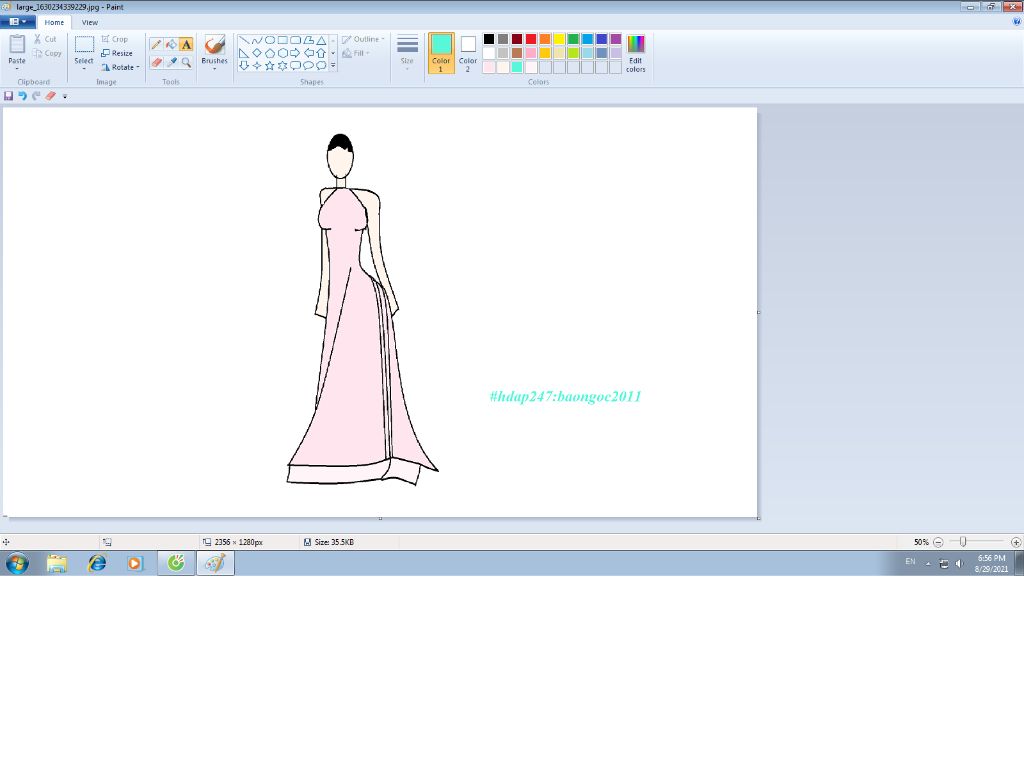Screen dimensions: 1024x765
Task: Choose the Right triangle shape
Action: point(244,53)
